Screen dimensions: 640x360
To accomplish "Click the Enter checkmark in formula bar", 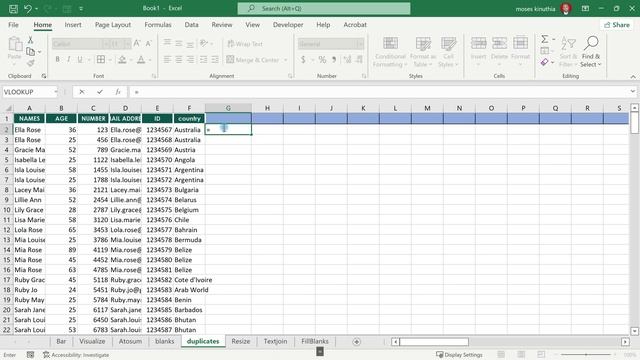I will pos(100,92).
